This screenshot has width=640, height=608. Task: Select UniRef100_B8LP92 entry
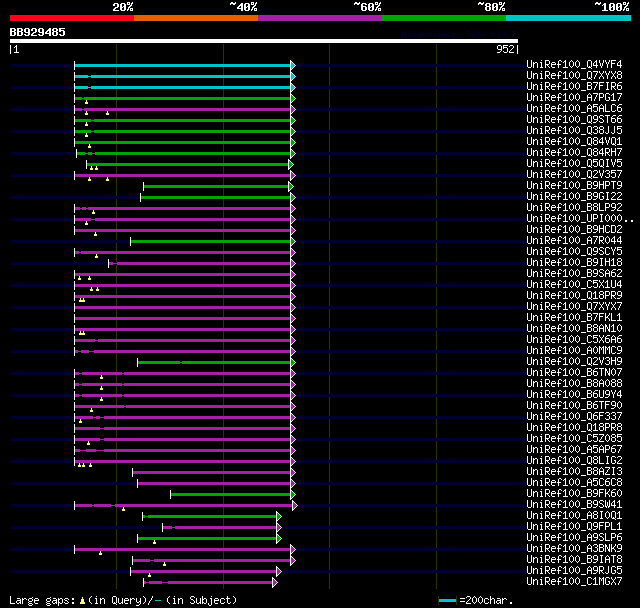tap(574, 208)
